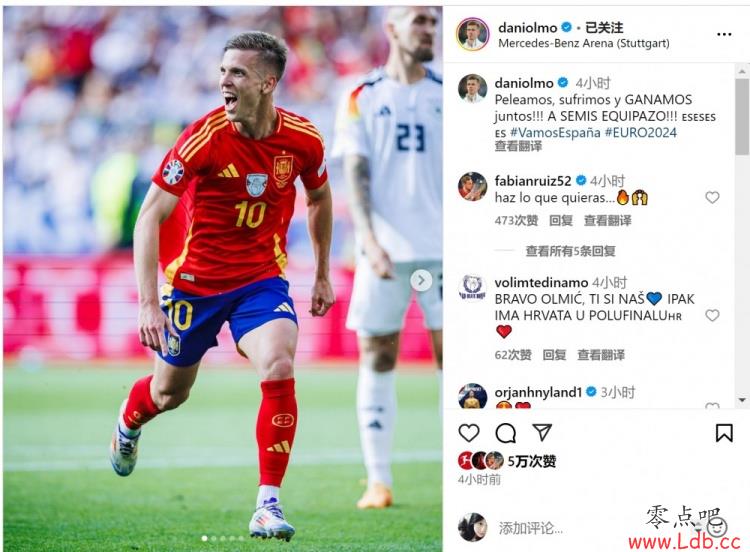Viewport: 750px width, 552px height.
Task: Open the #VamosEspaña hashtag
Action: (555, 132)
